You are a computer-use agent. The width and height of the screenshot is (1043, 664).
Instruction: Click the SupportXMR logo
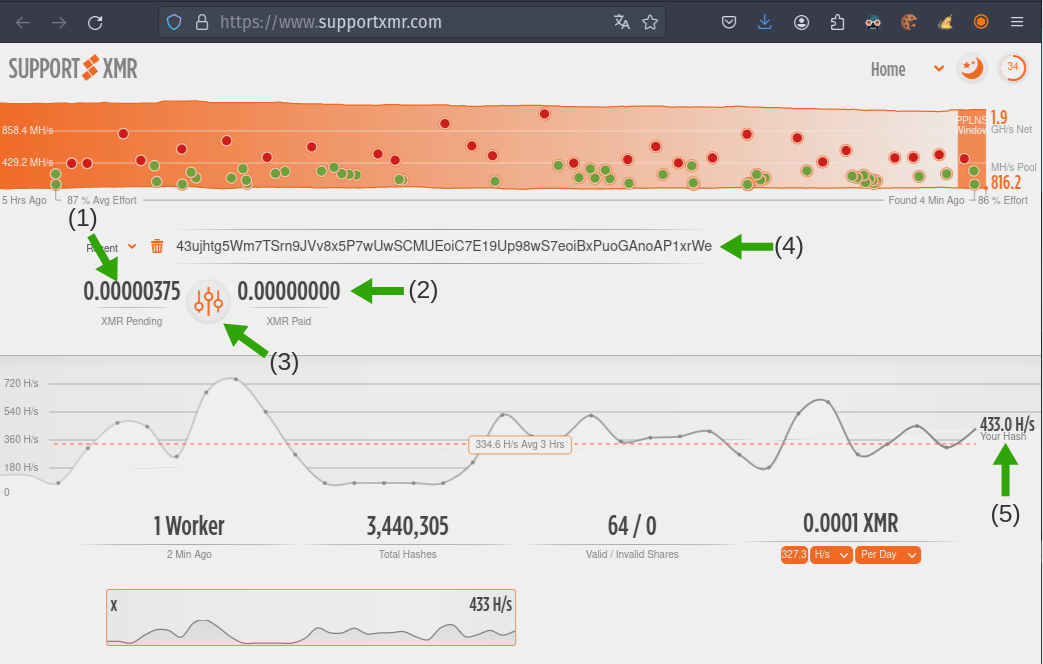[x=73, y=68]
